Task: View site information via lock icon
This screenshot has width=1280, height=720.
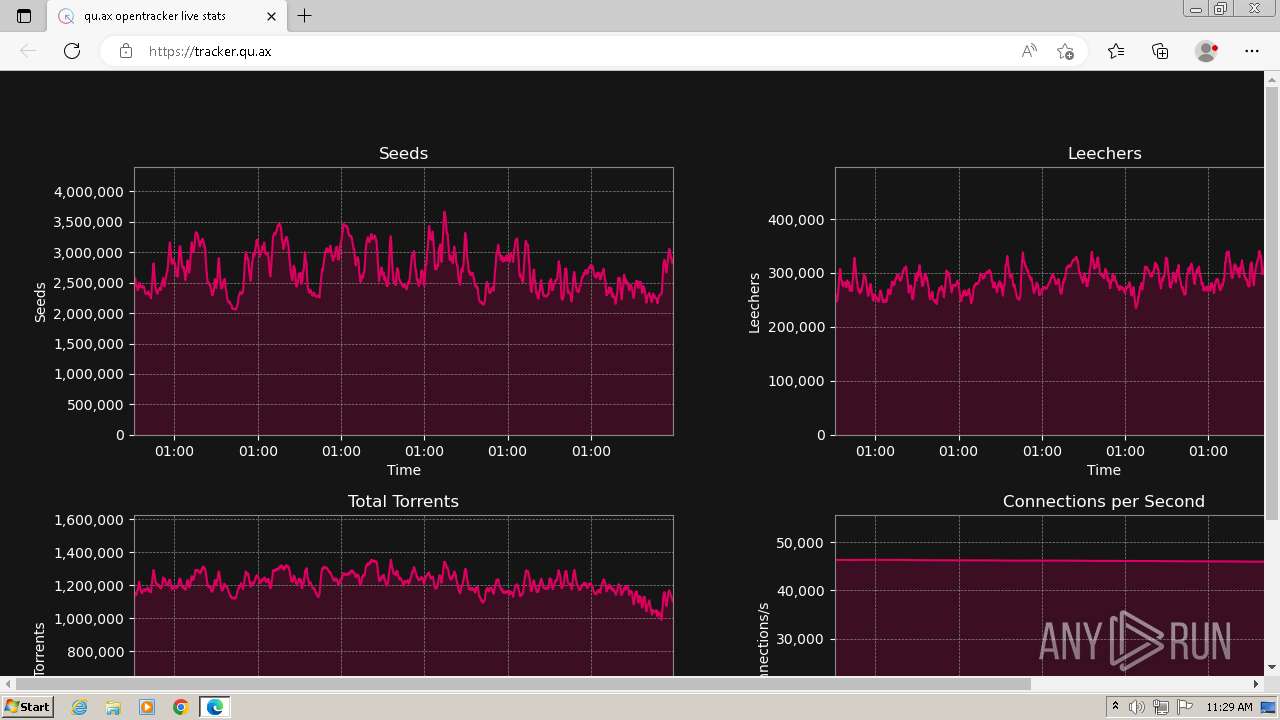Action: click(x=126, y=51)
